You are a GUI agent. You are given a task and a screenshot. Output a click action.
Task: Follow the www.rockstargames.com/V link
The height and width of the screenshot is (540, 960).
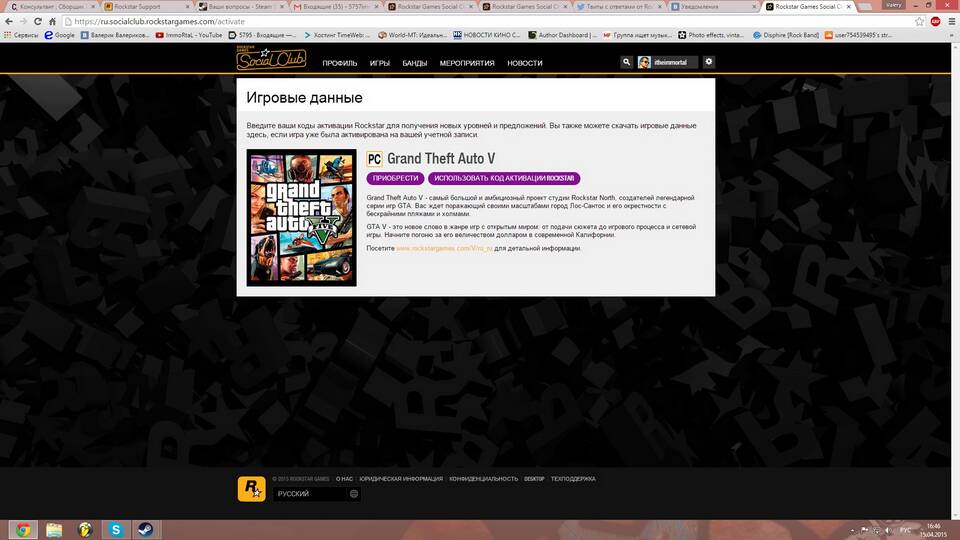click(444, 248)
